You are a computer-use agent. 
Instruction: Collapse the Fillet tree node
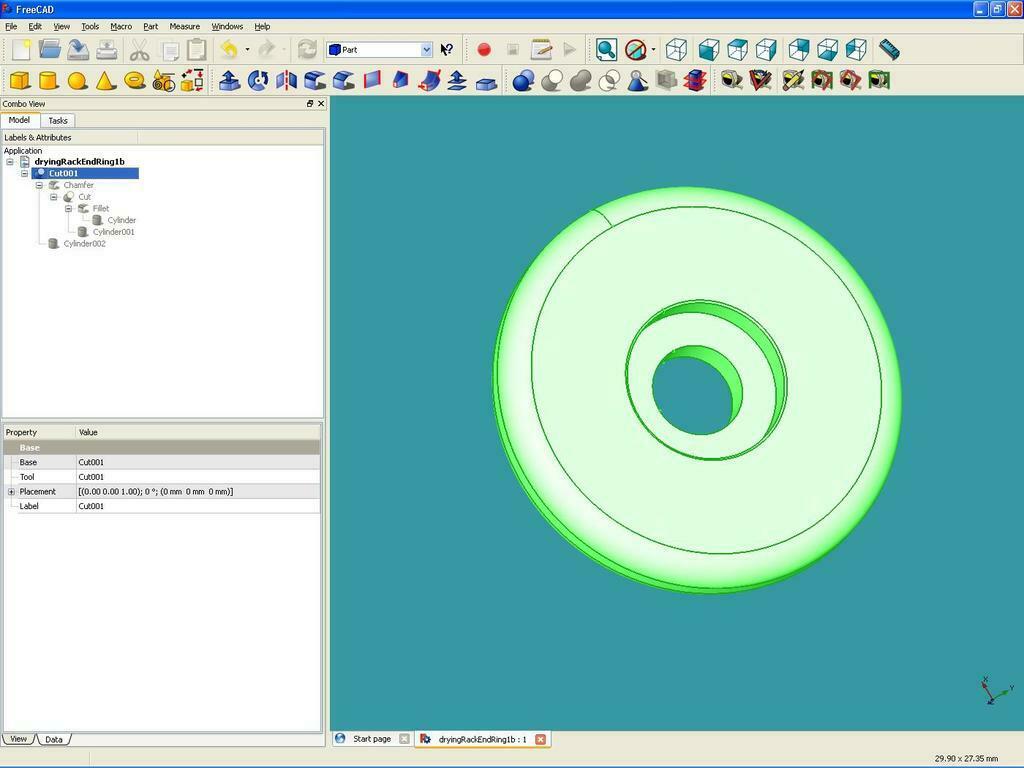69,208
